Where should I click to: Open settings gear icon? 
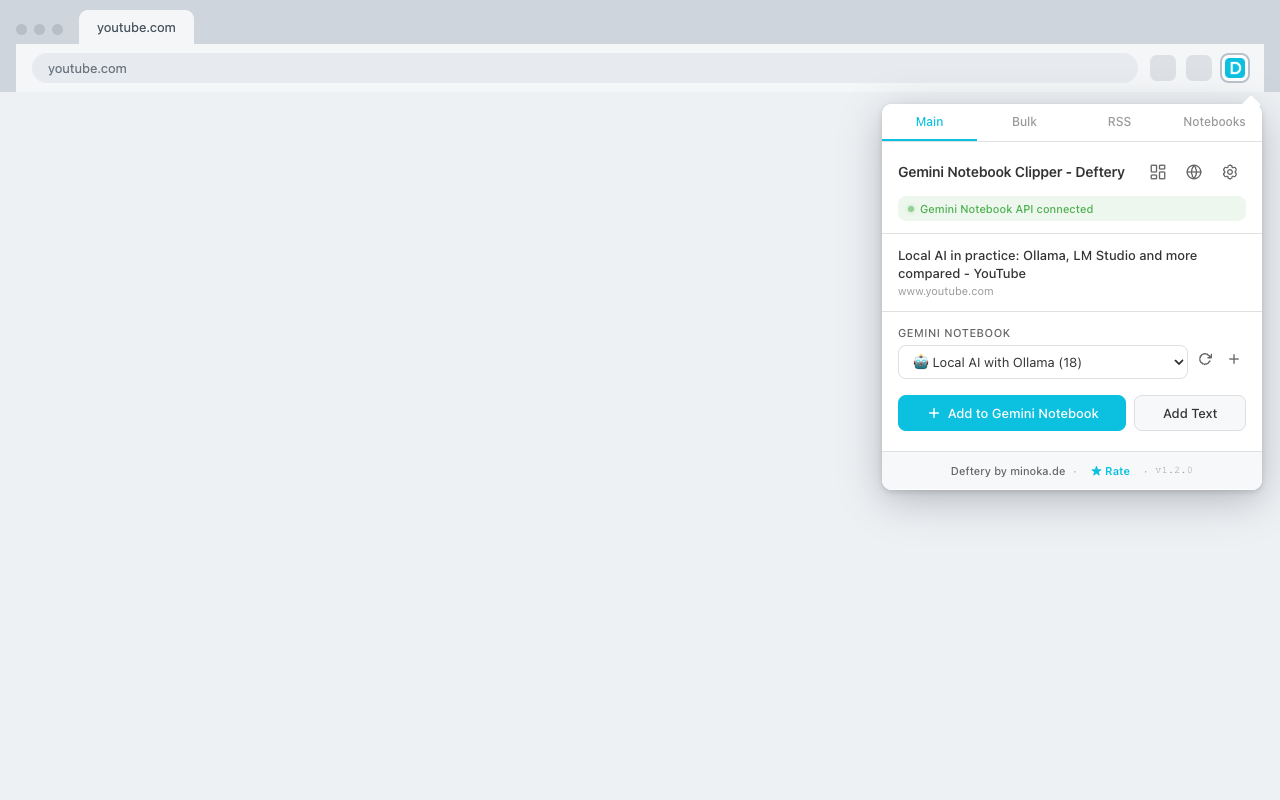[x=1230, y=172]
